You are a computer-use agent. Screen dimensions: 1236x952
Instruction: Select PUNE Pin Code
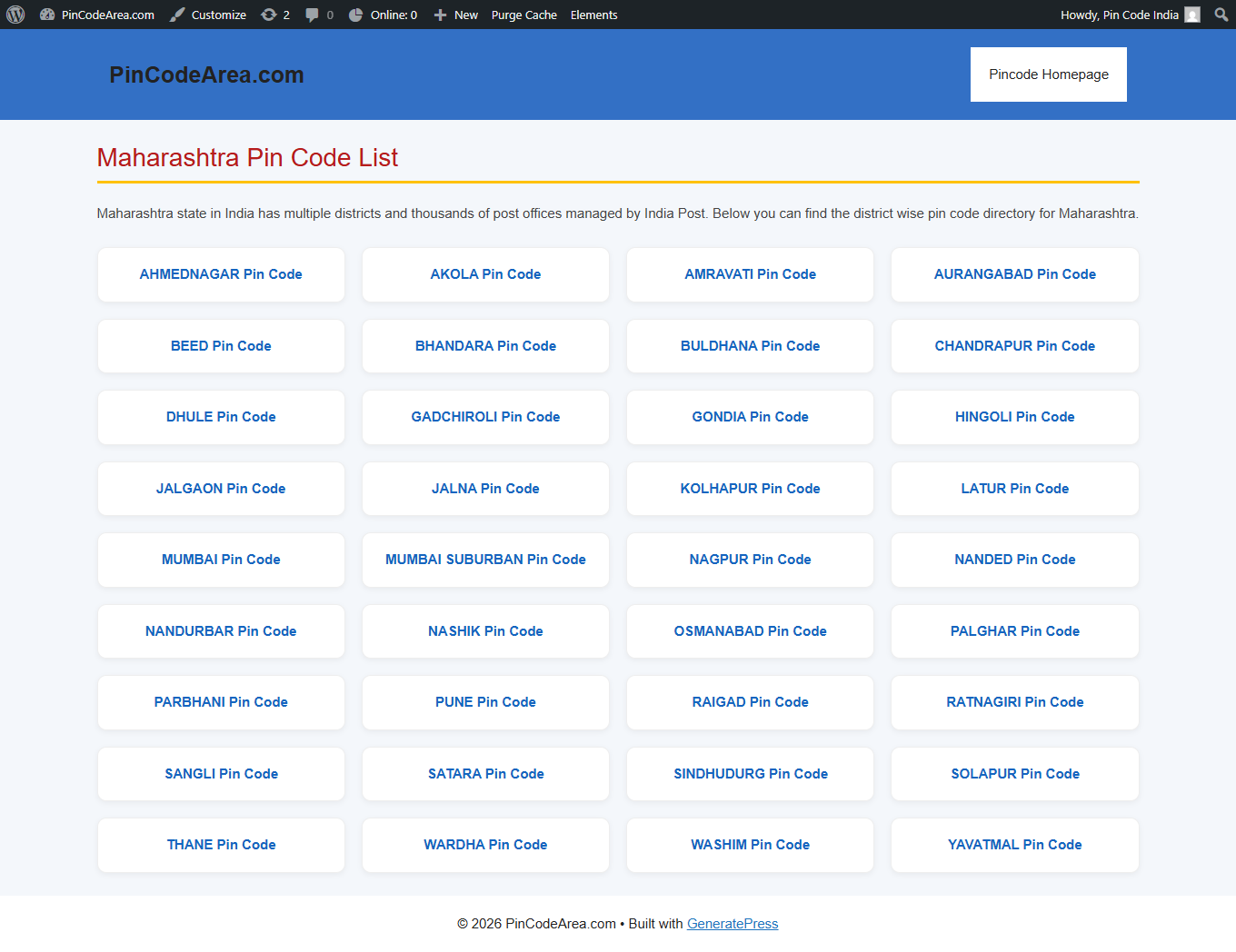(x=485, y=702)
